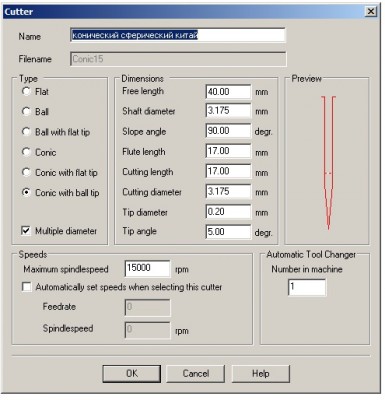Confirm with the OK button
Image resolution: width=385 pixels, height=400 pixels.
[132, 373]
